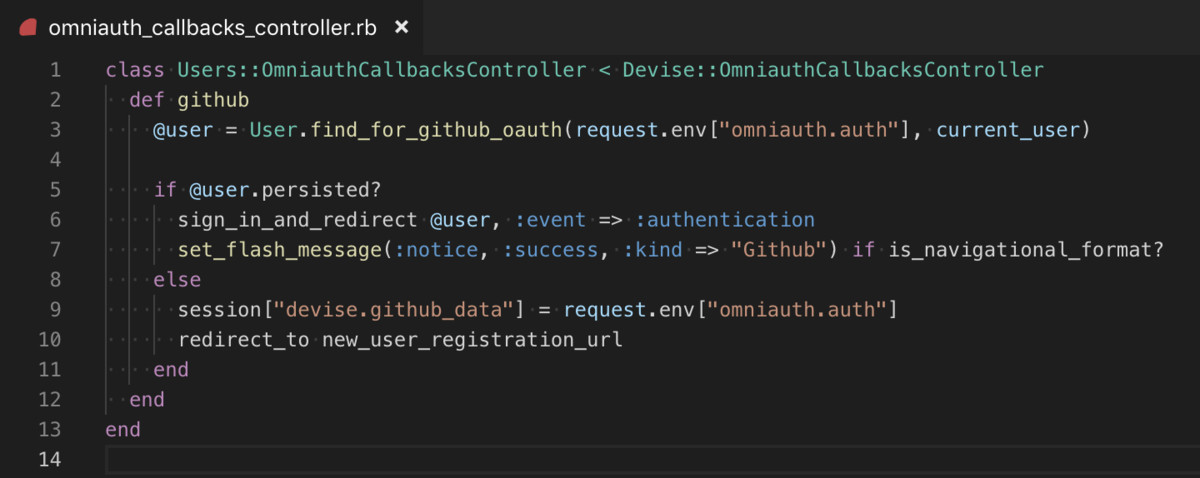Click 'current_user' argument on line 3
Viewport: 1200px width, 478px height.
tap(1009, 130)
